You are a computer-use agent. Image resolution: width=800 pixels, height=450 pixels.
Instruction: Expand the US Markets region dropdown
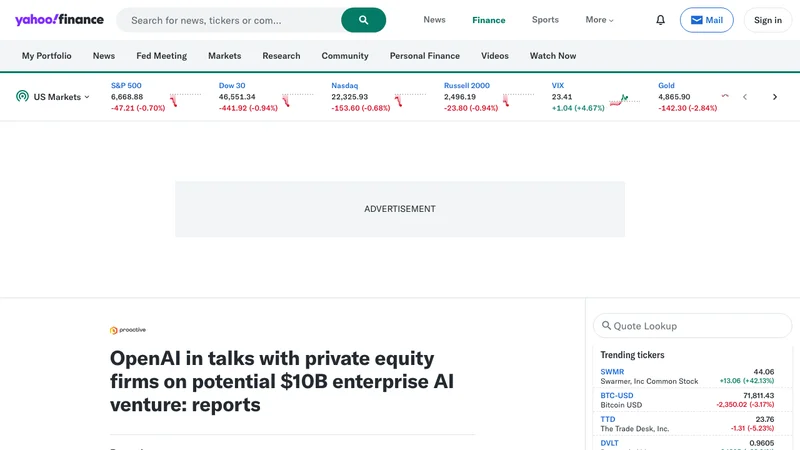pyautogui.click(x=62, y=96)
